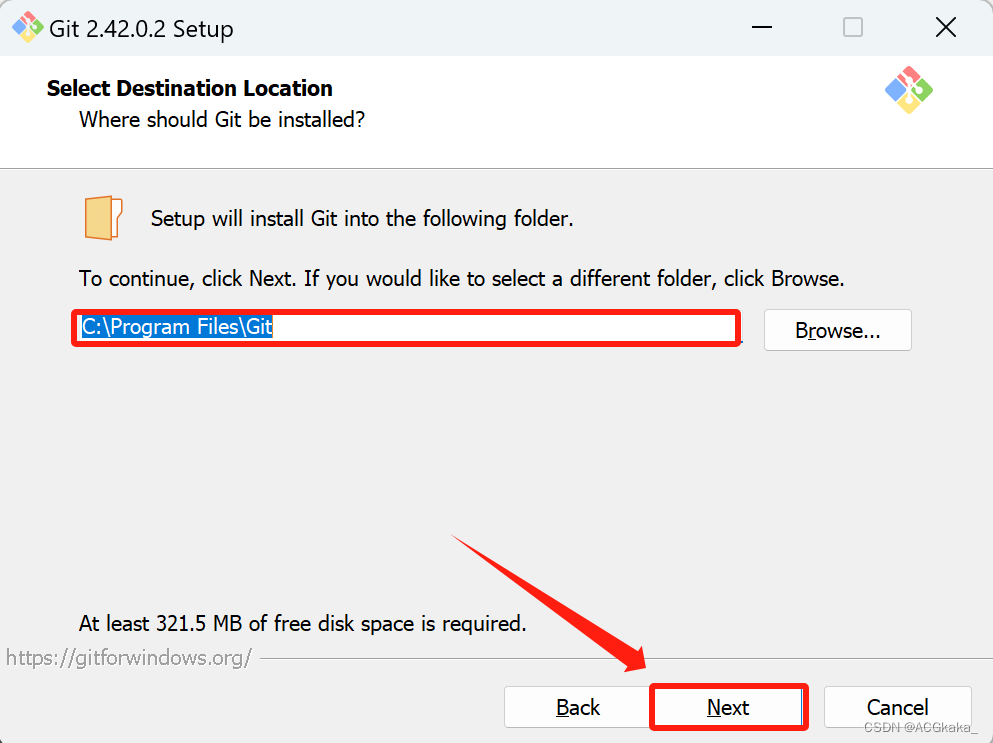Screen dimensions: 993x743
Task: Open the gitforwindows.org link
Action: [x=129, y=657]
